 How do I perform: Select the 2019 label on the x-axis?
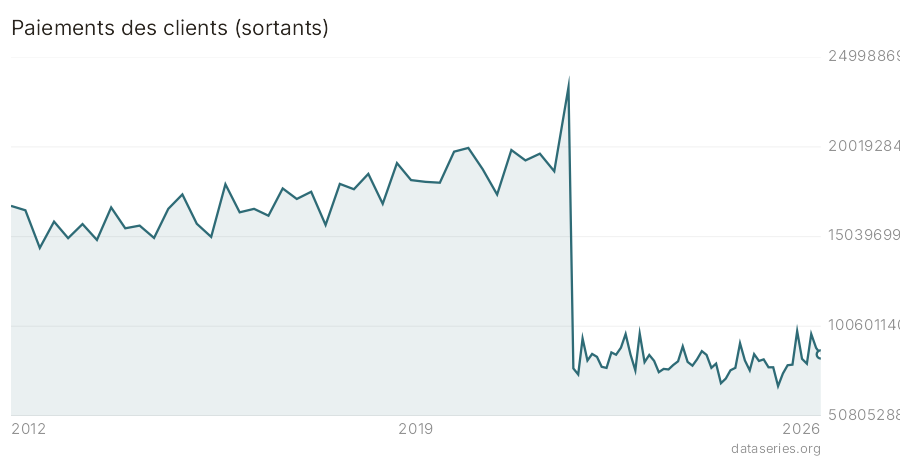(x=416, y=429)
